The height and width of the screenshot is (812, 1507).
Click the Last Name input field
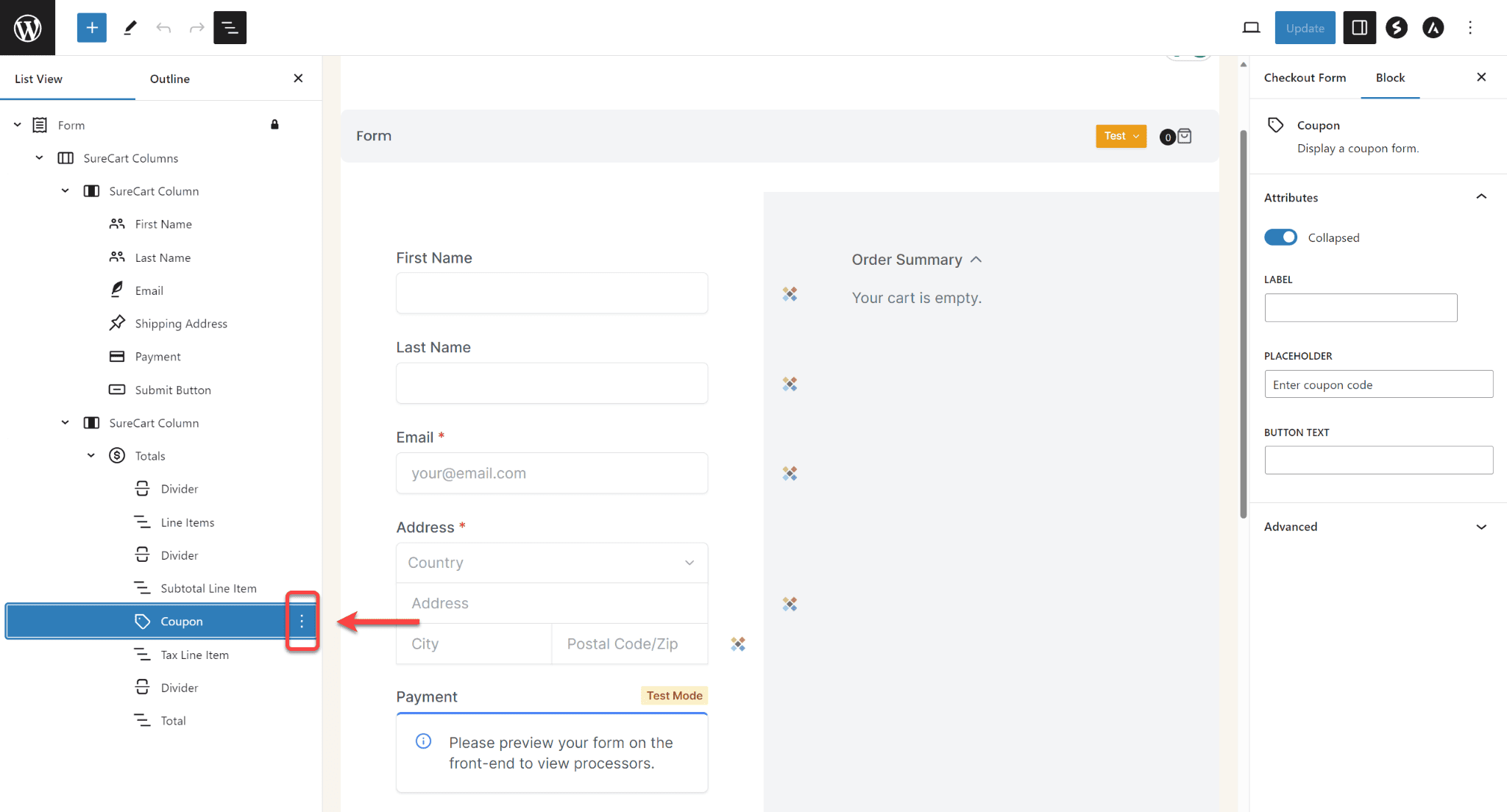coord(552,382)
